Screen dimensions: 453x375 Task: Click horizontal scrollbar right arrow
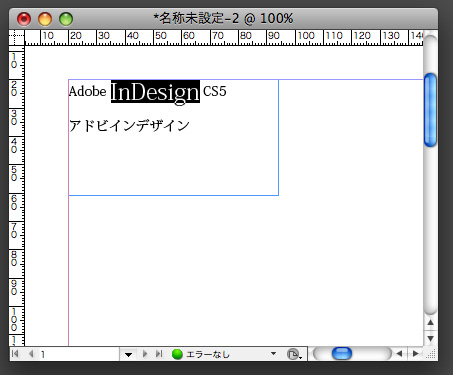point(415,354)
